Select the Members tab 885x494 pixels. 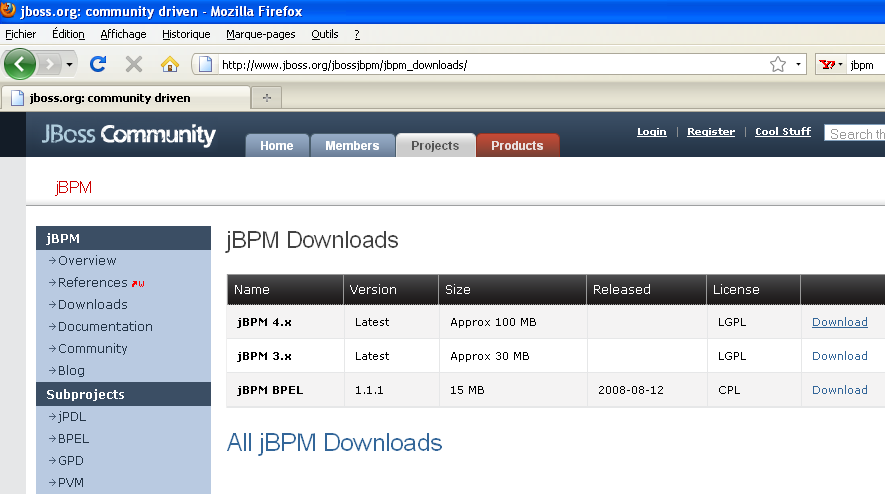352,146
